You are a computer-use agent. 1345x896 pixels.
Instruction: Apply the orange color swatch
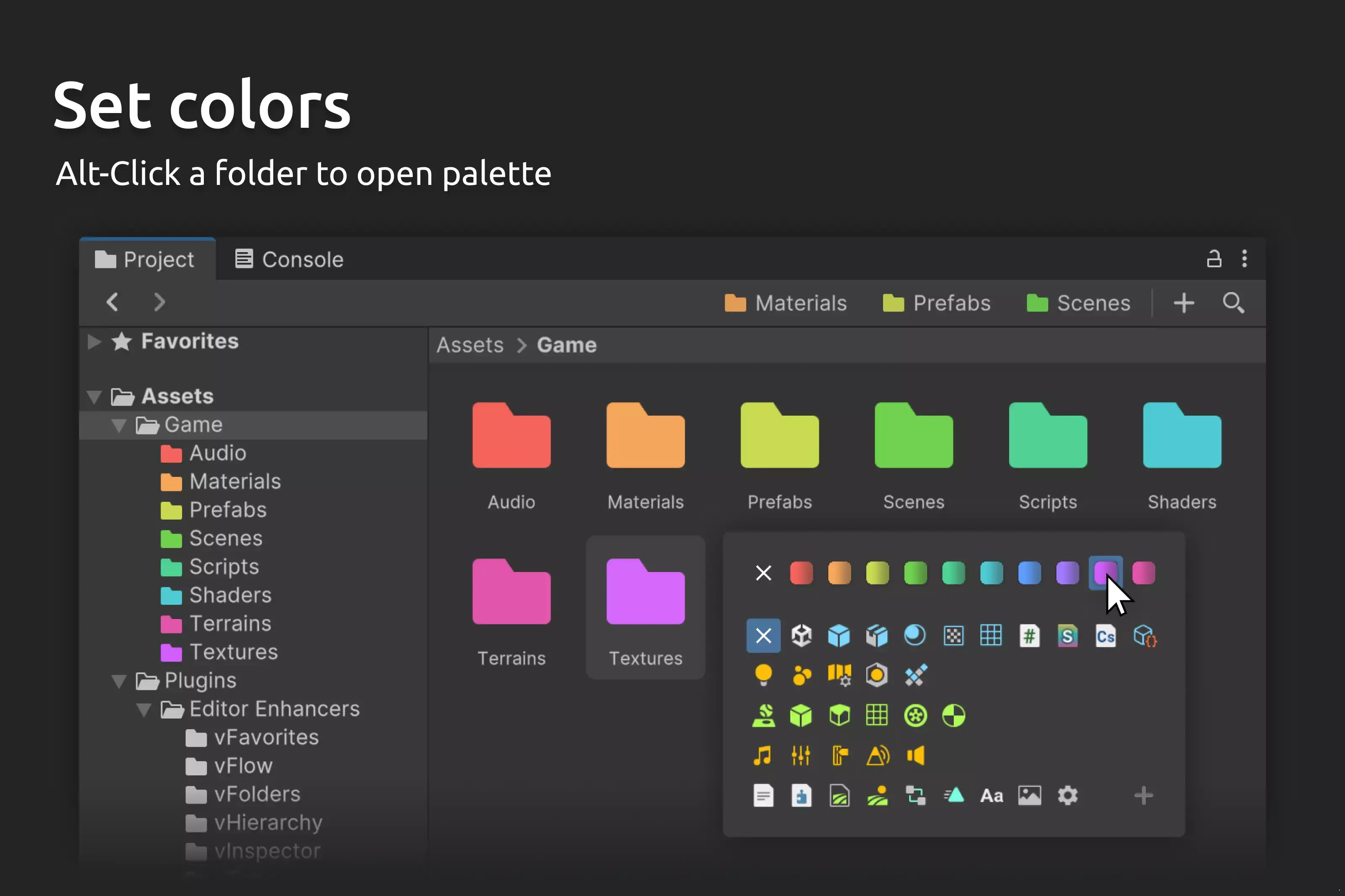pos(839,572)
